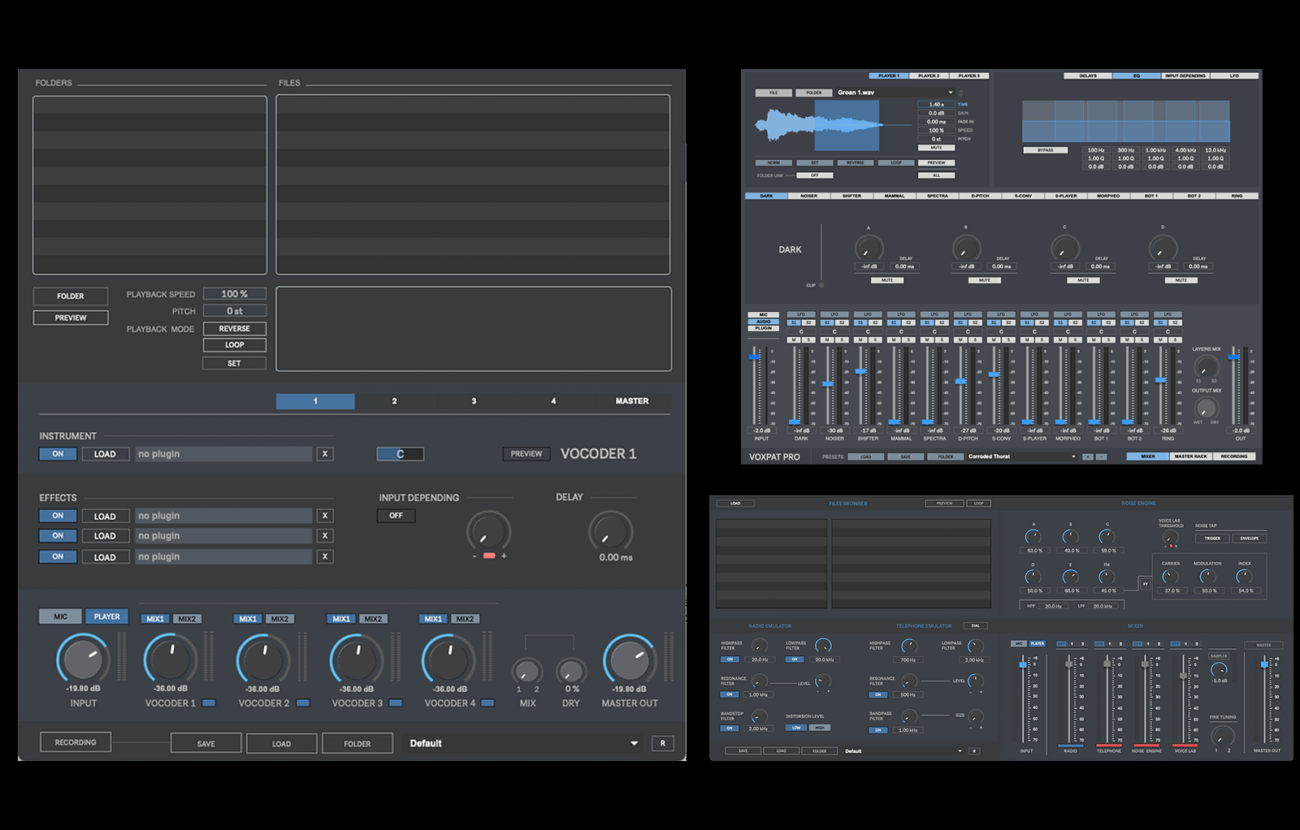
Task: Switch Distortion Level to HIGH in Radio Emulator
Action: pos(820,727)
